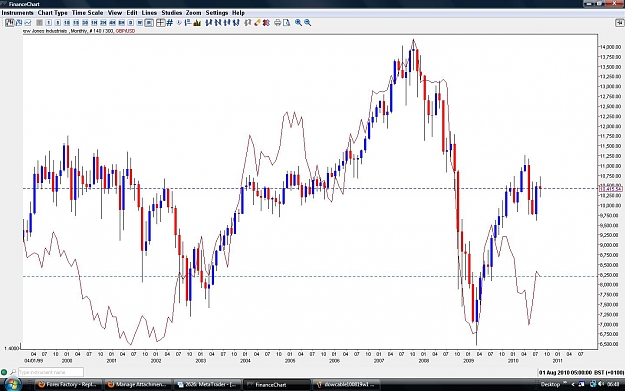Open the View menu
Viewport: 625px width, 391px height.
click(x=115, y=13)
